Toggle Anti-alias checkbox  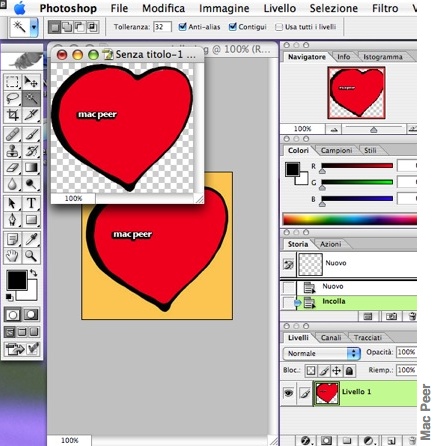pyautogui.click(x=182, y=27)
